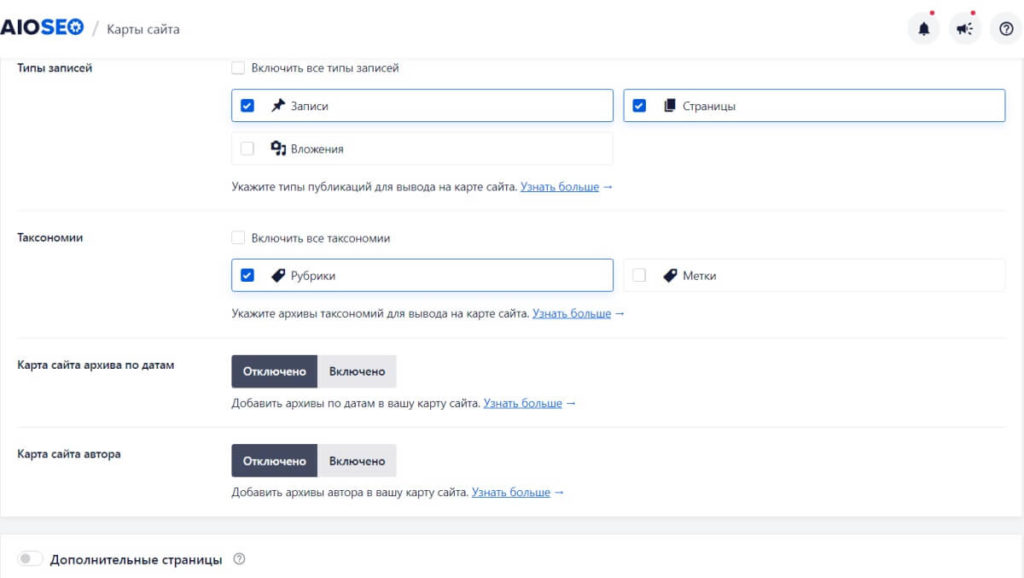Set author sitemap to Включено
1024x578 pixels.
[357, 460]
